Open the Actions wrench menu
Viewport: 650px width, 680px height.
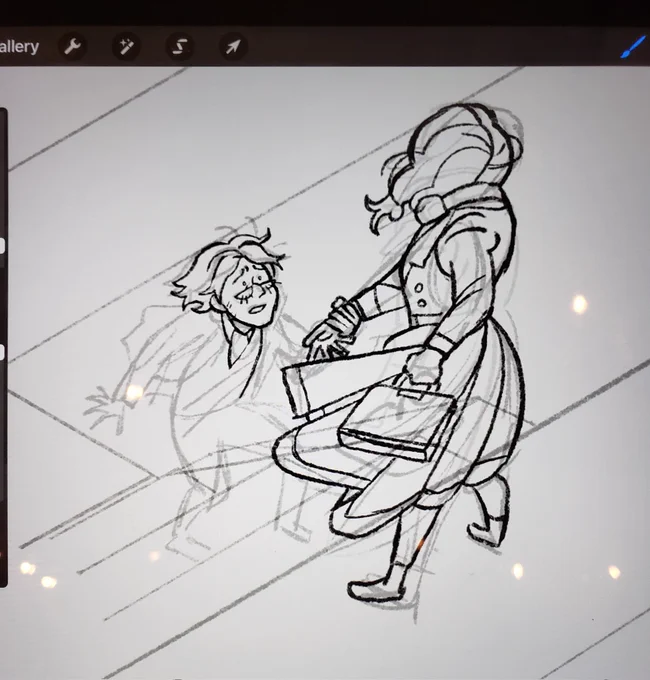72,46
